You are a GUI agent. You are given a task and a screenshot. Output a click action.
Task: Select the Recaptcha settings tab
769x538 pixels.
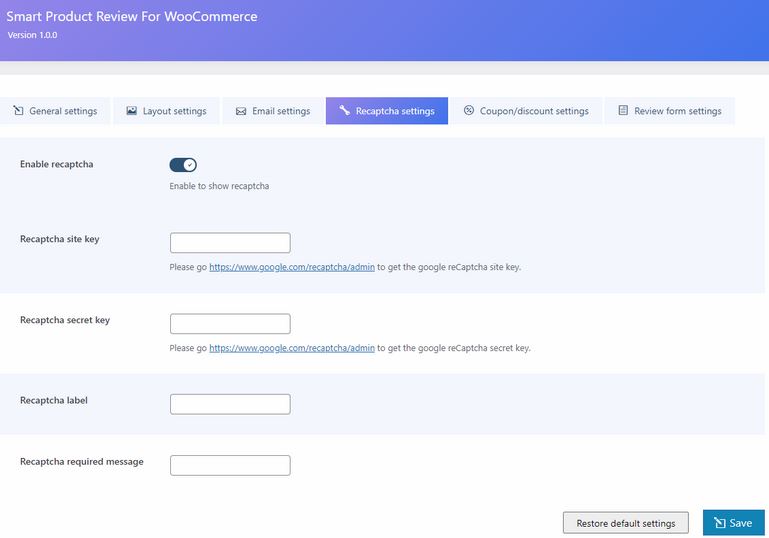(x=386, y=111)
